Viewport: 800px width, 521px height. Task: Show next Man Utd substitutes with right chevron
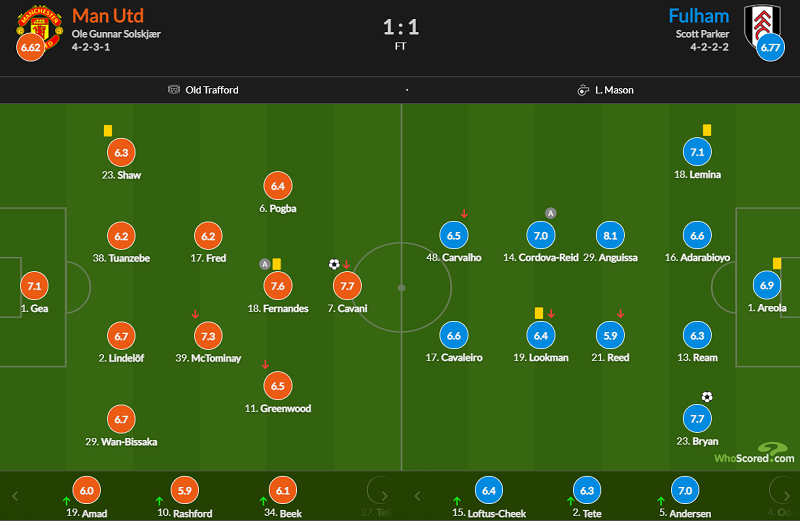(x=385, y=496)
